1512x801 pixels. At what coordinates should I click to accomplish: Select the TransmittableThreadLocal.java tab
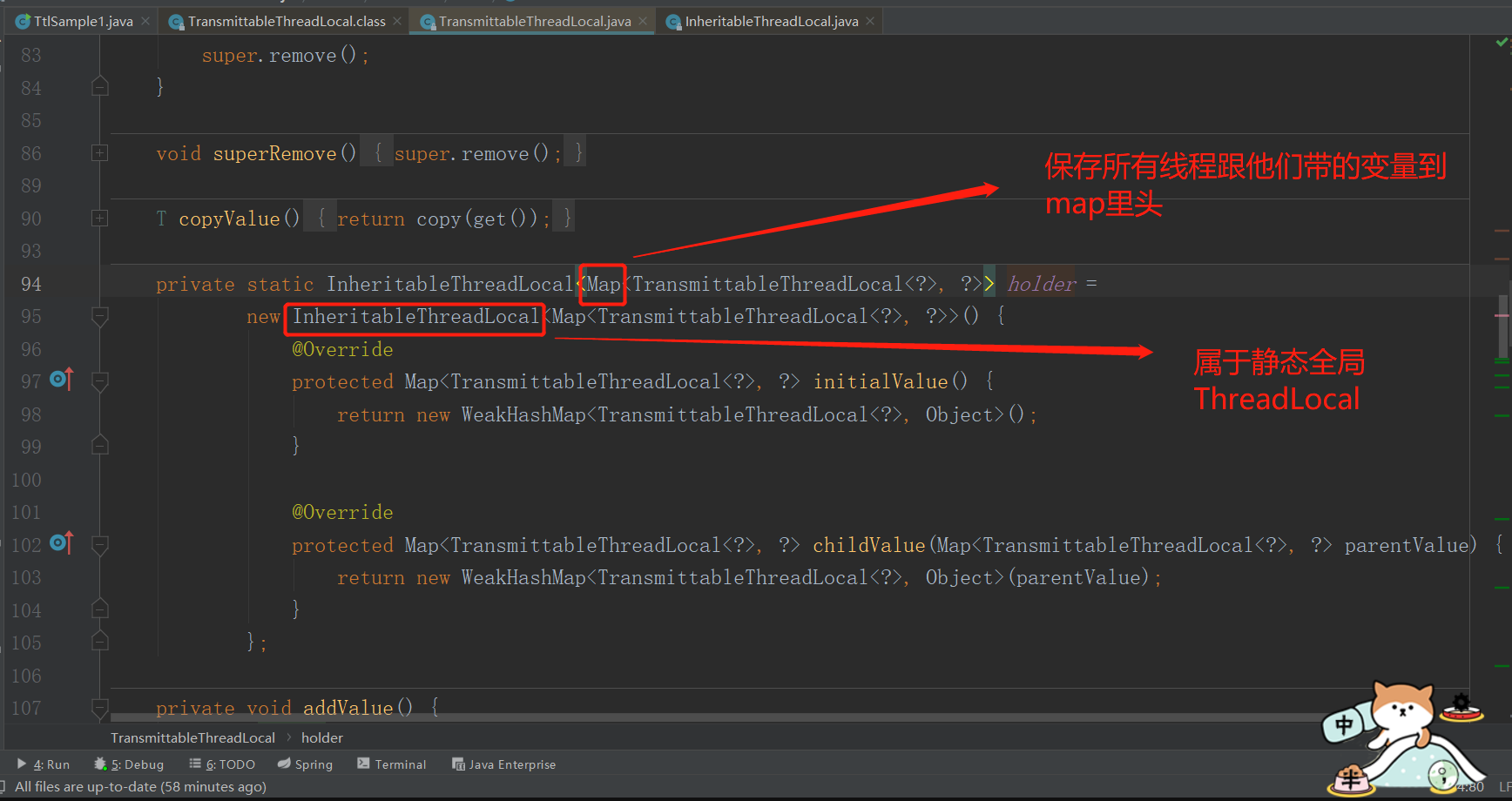point(535,21)
